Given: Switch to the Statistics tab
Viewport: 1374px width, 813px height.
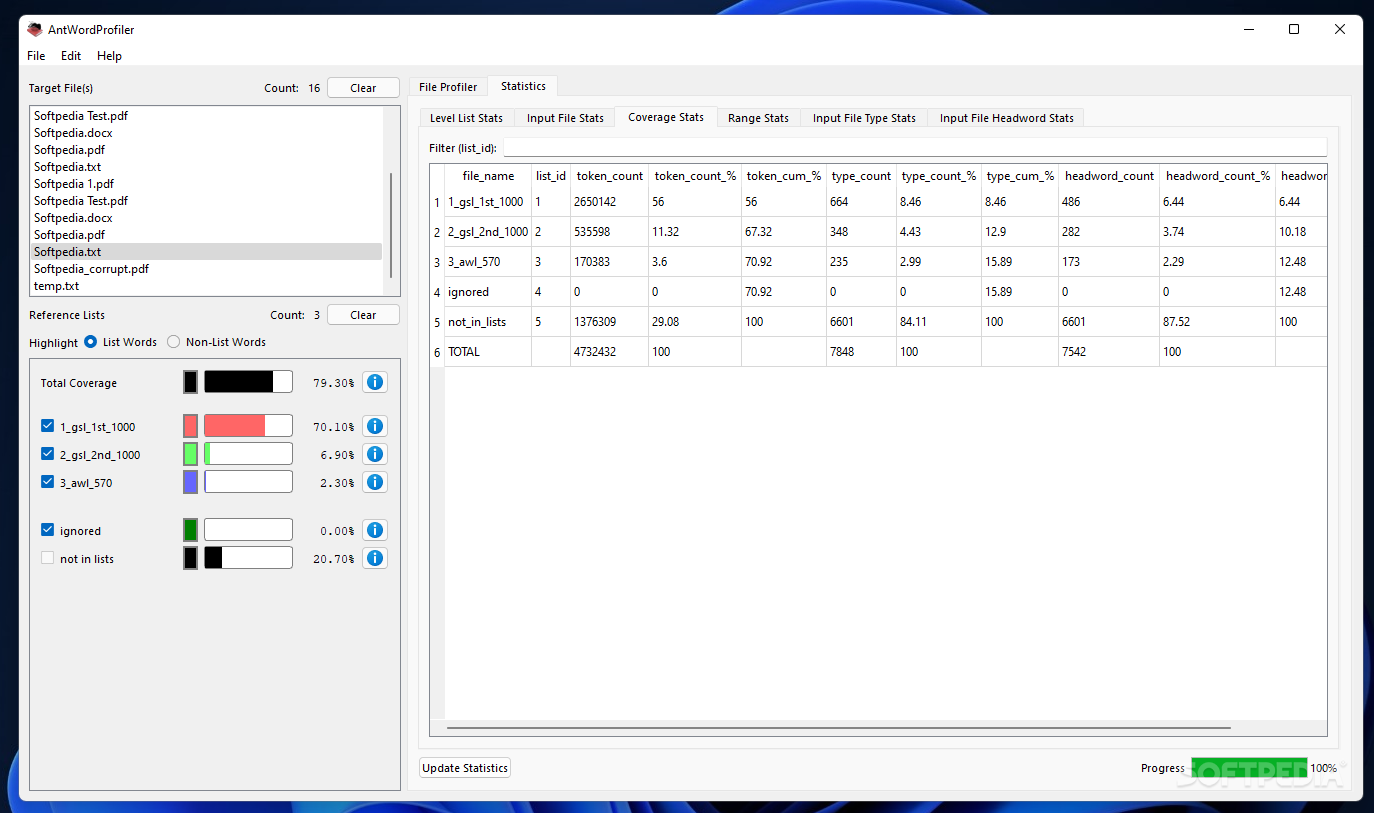Looking at the screenshot, I should (x=523, y=86).
